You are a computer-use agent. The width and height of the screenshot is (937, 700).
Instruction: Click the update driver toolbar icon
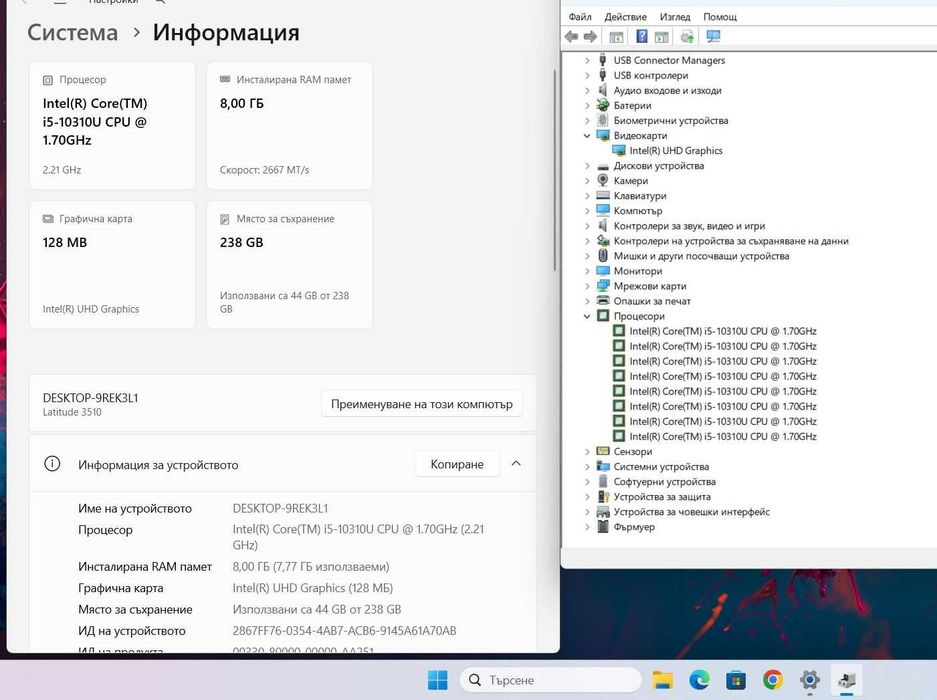(687, 36)
